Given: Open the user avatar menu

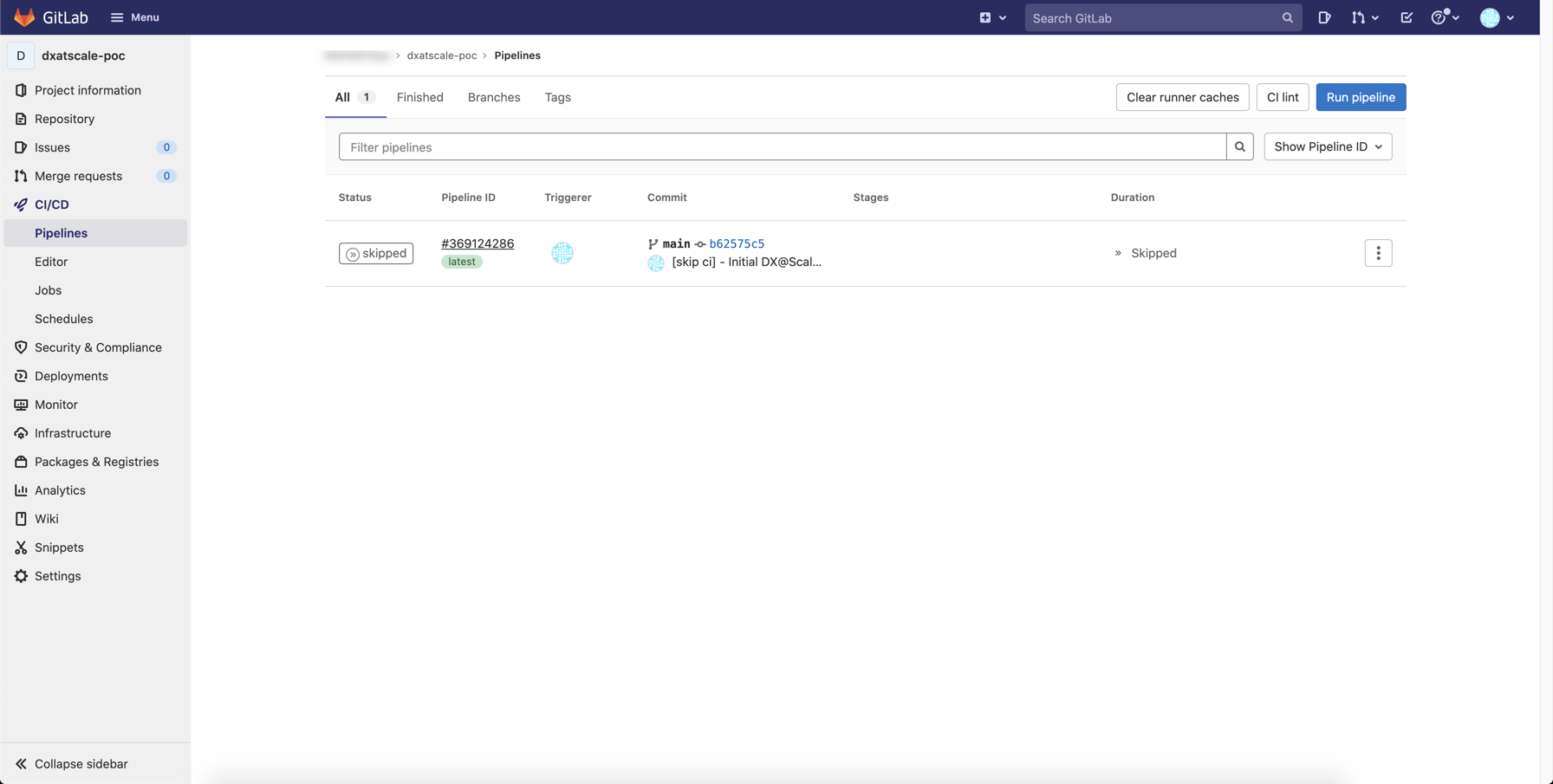Looking at the screenshot, I should (x=1497, y=17).
